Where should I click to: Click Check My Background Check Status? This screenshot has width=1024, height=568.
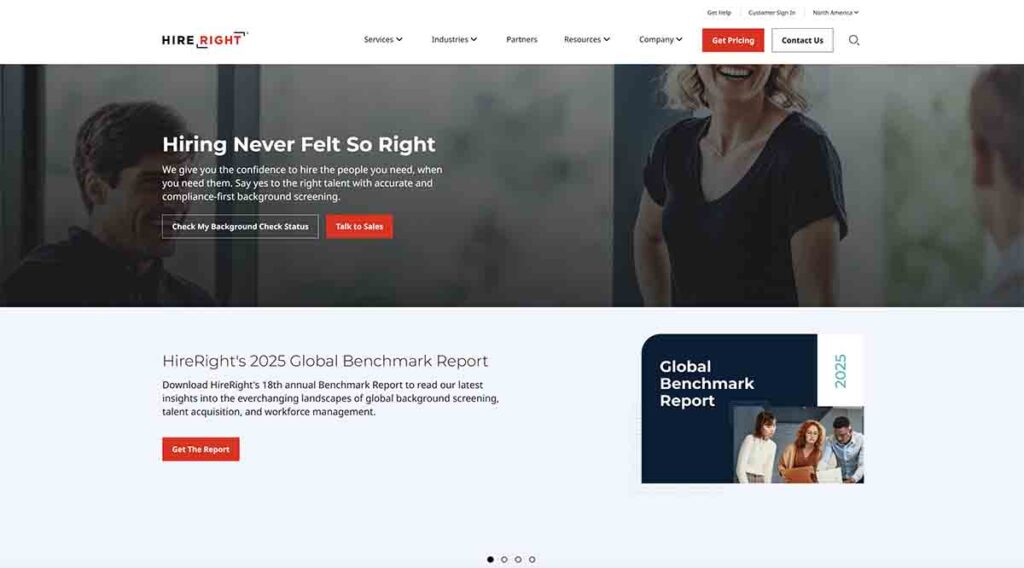[240, 227]
